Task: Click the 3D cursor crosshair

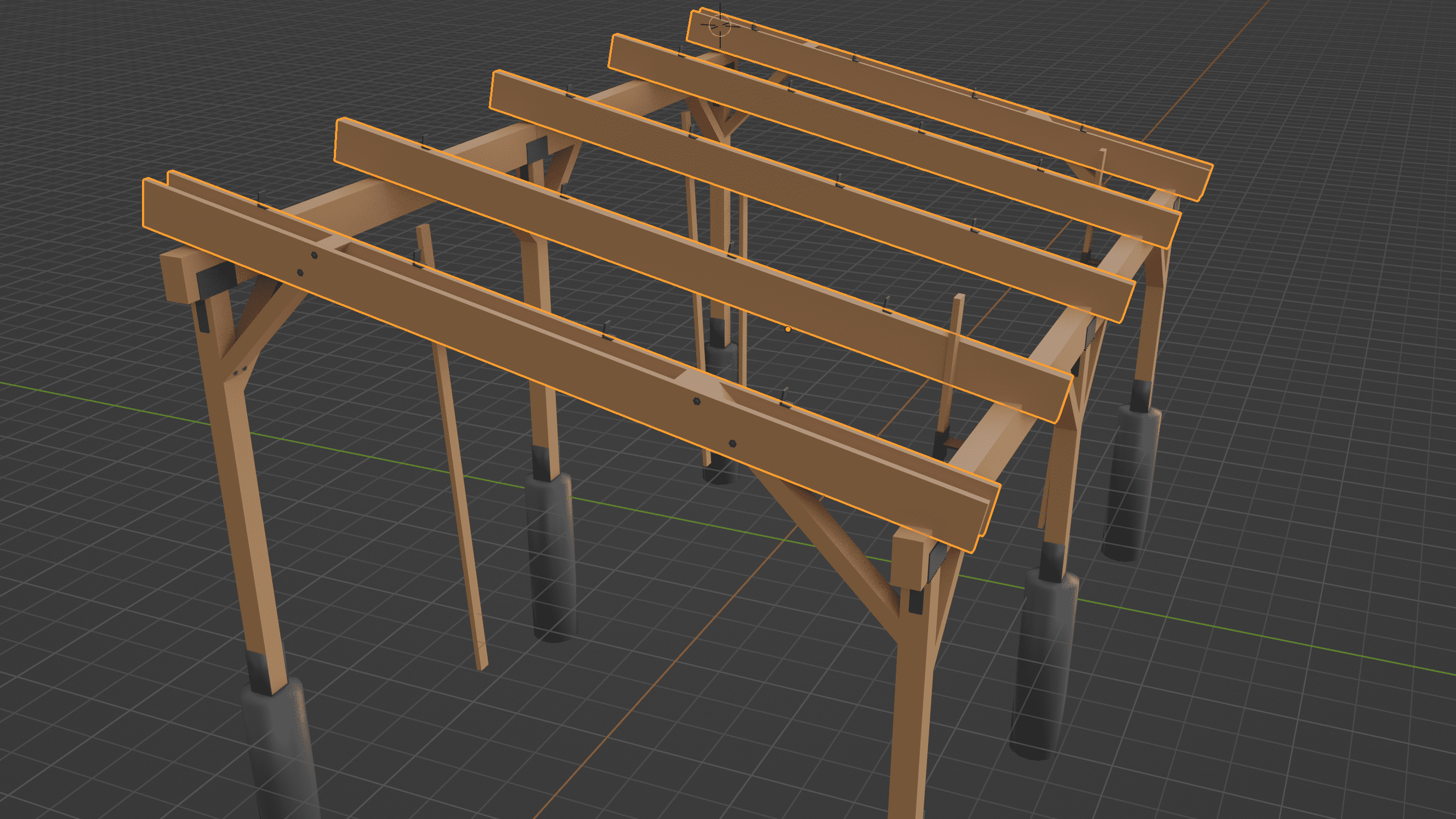Action: 720,24
